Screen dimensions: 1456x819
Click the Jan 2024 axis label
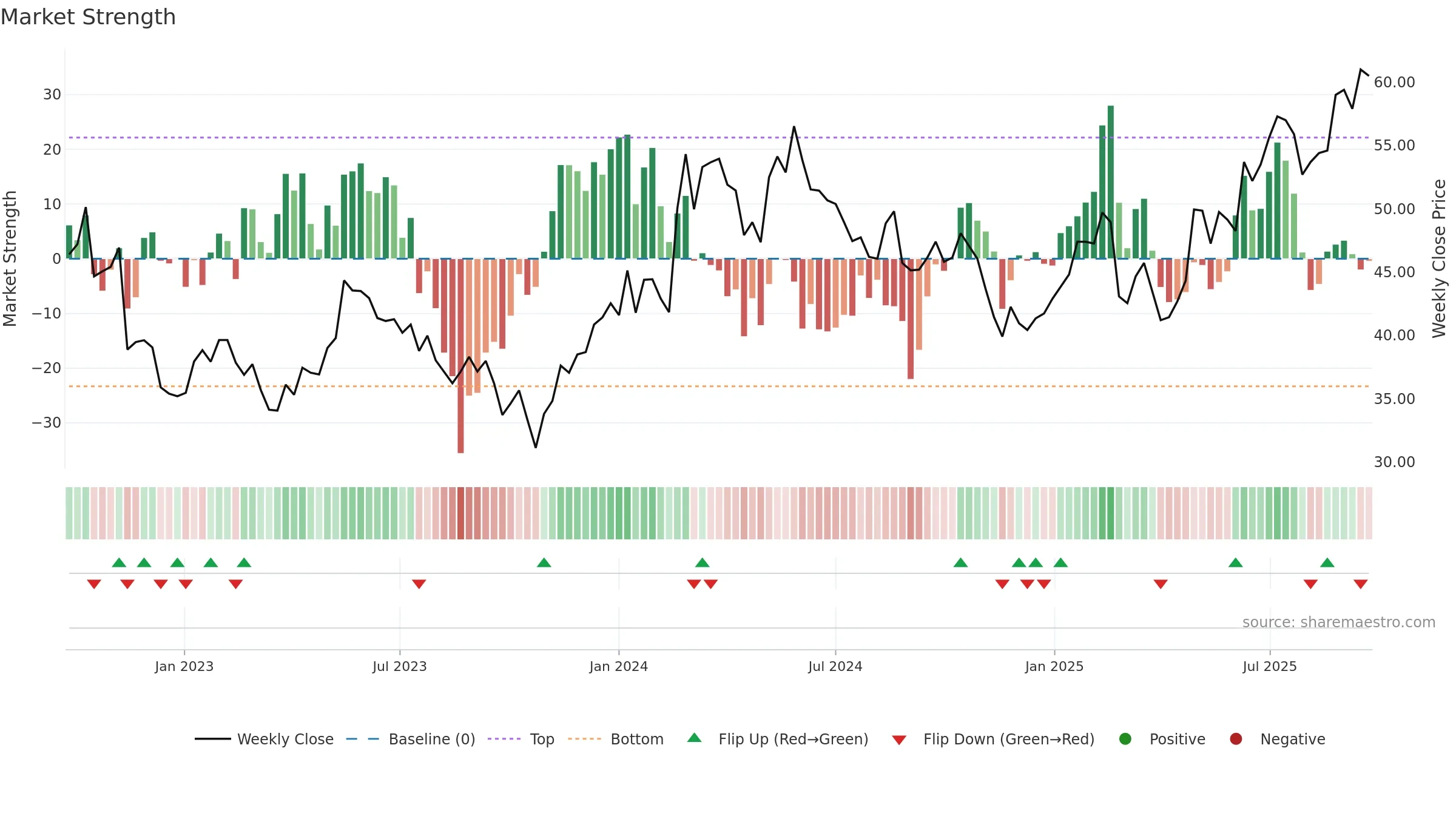pyautogui.click(x=618, y=666)
